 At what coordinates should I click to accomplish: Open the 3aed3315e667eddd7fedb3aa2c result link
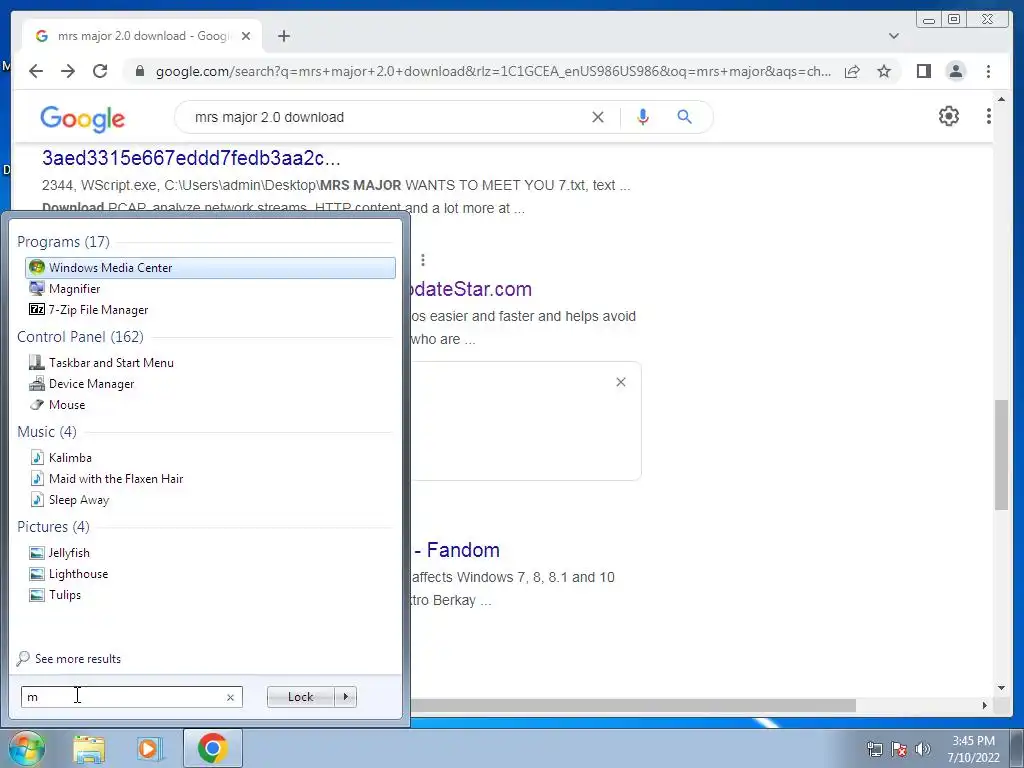191,158
